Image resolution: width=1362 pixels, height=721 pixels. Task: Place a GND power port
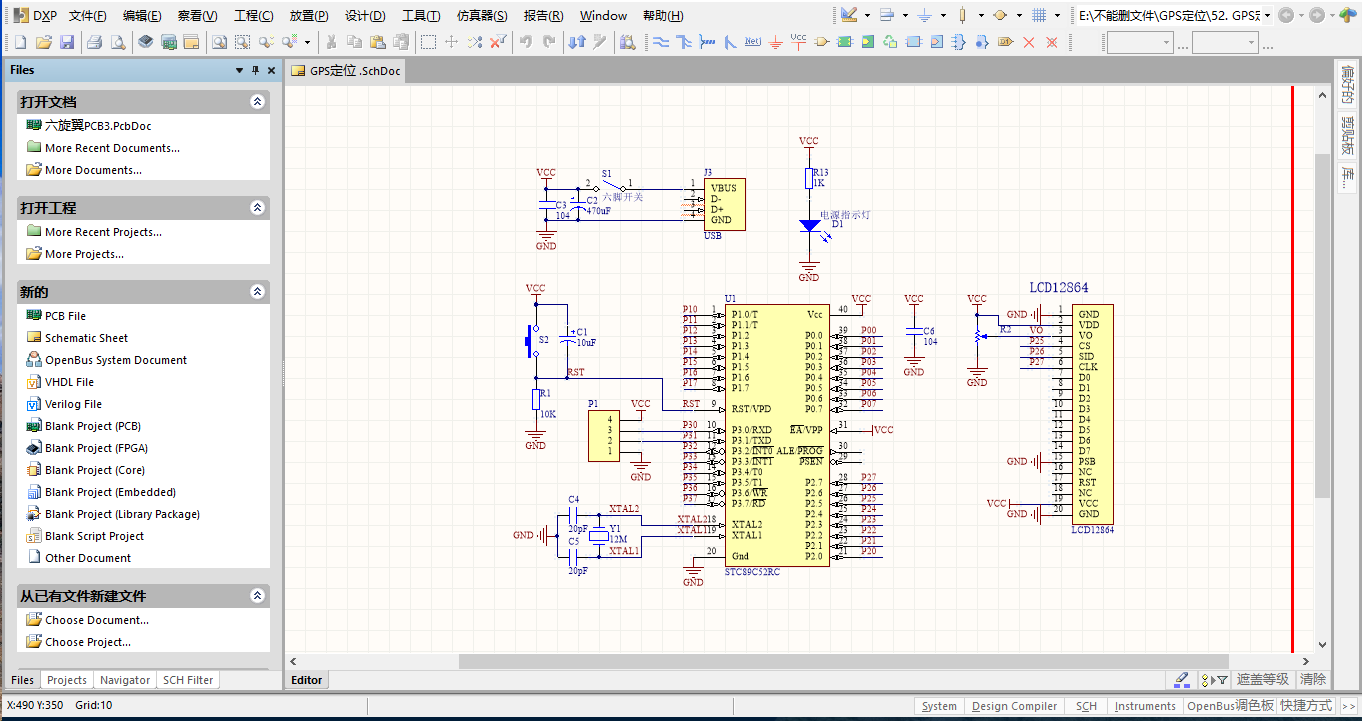tap(775, 42)
